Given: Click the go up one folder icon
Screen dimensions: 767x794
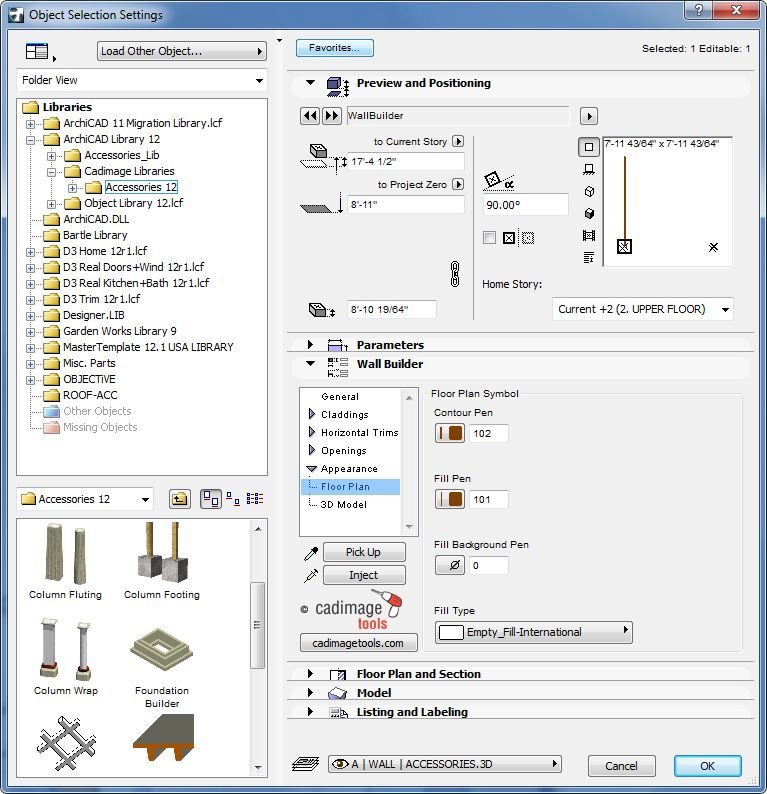Looking at the screenshot, I should point(180,499).
